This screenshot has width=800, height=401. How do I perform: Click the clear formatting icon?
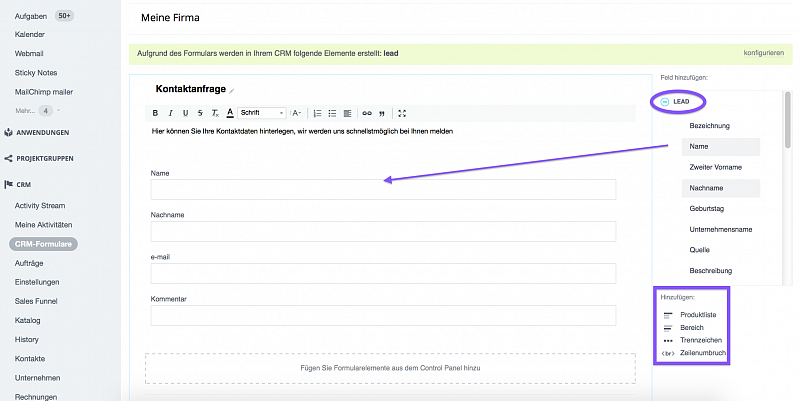[x=215, y=113]
